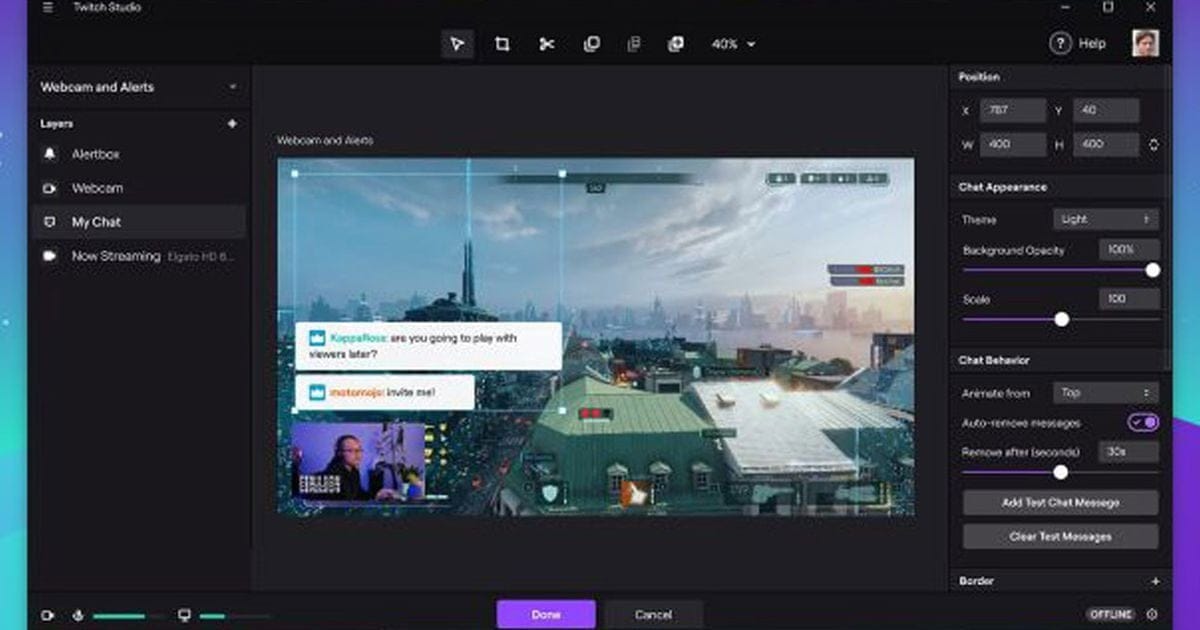Image resolution: width=1200 pixels, height=630 pixels.
Task: Click the Help text link
Action: pos(1092,43)
